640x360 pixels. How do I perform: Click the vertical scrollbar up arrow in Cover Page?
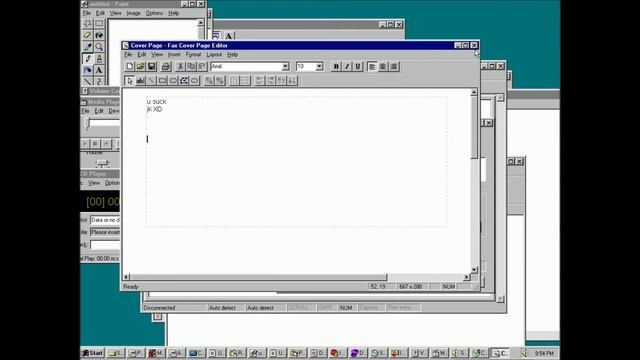474,93
